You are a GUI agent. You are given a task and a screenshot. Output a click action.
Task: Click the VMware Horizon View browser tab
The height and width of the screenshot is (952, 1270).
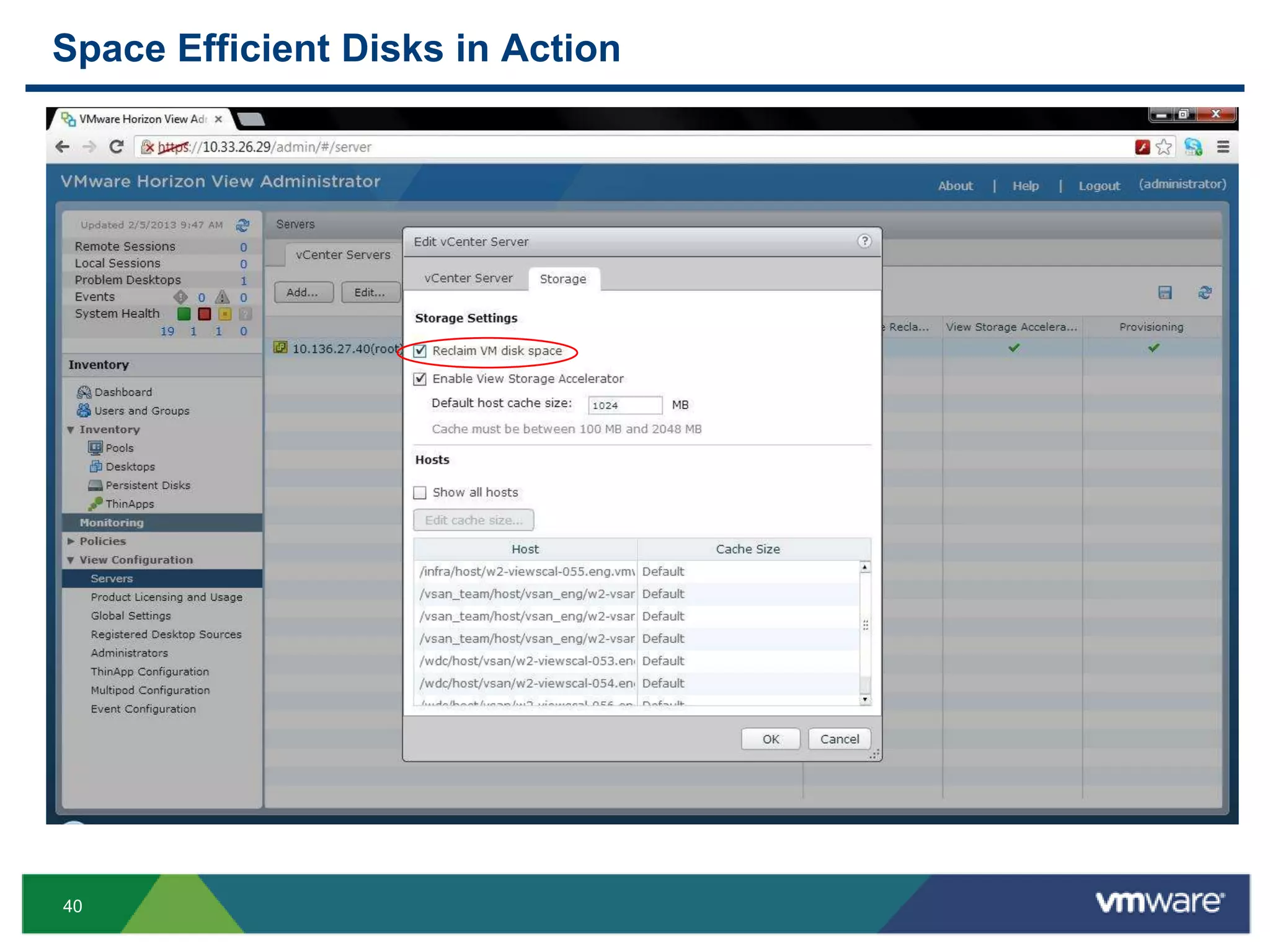coord(143,119)
